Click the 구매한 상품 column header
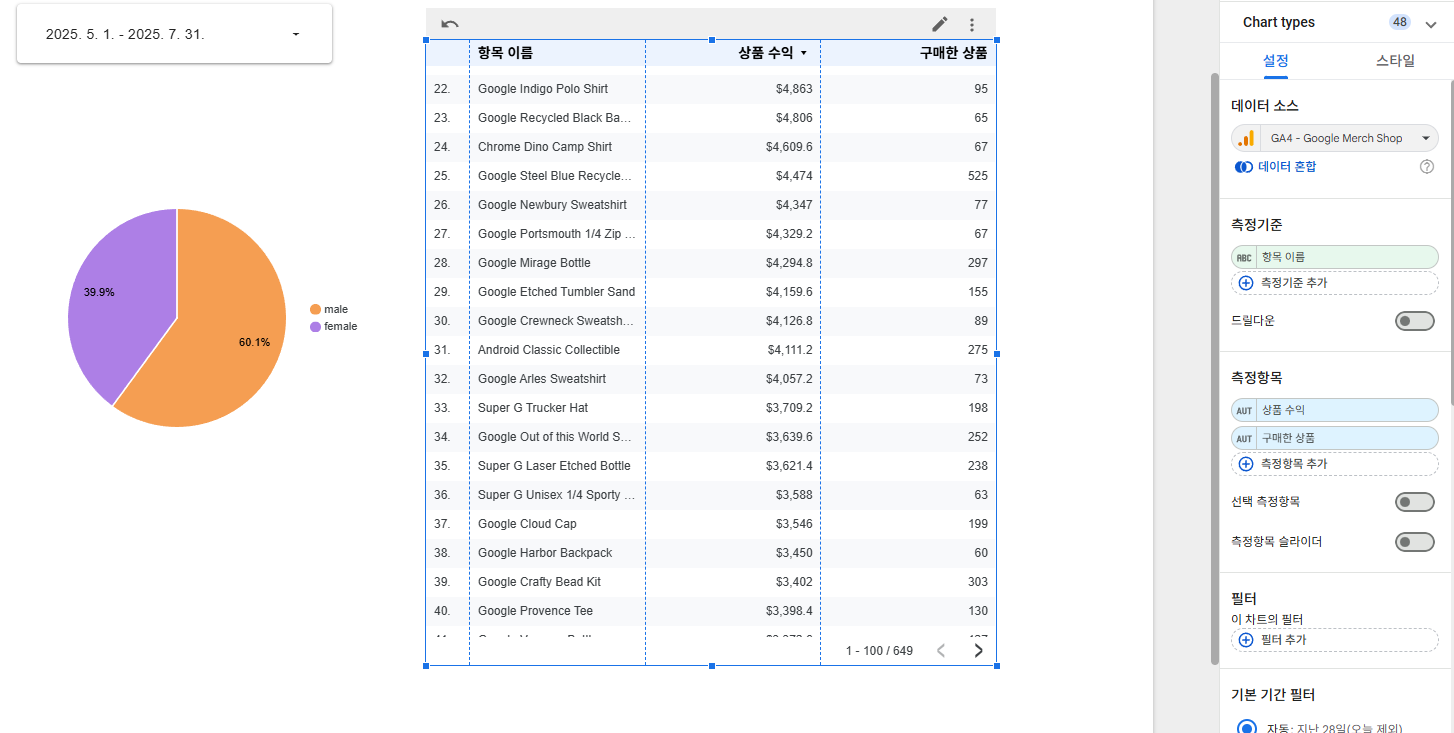1454x733 pixels. [953, 53]
